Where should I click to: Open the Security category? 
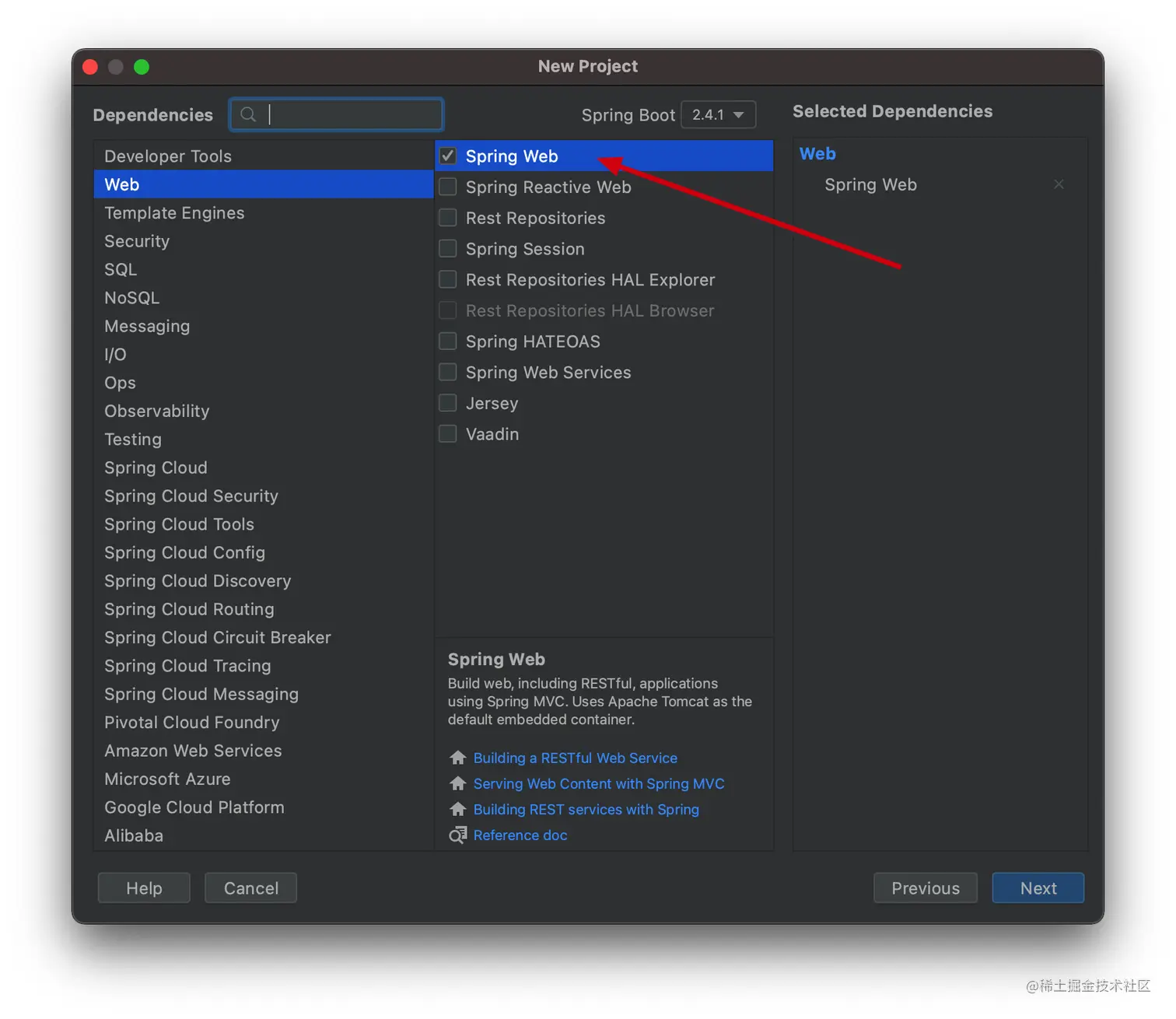tap(263, 241)
